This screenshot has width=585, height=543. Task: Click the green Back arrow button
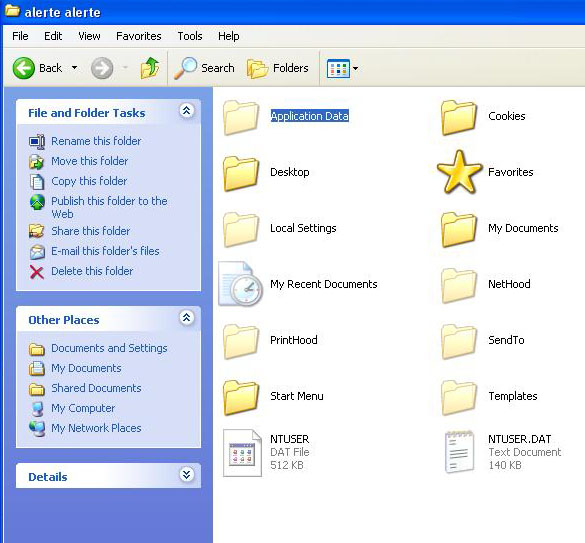[x=24, y=68]
